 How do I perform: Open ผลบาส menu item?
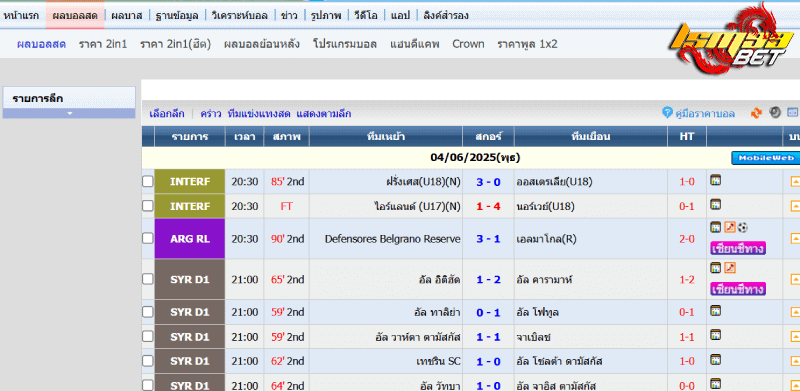tap(127, 15)
